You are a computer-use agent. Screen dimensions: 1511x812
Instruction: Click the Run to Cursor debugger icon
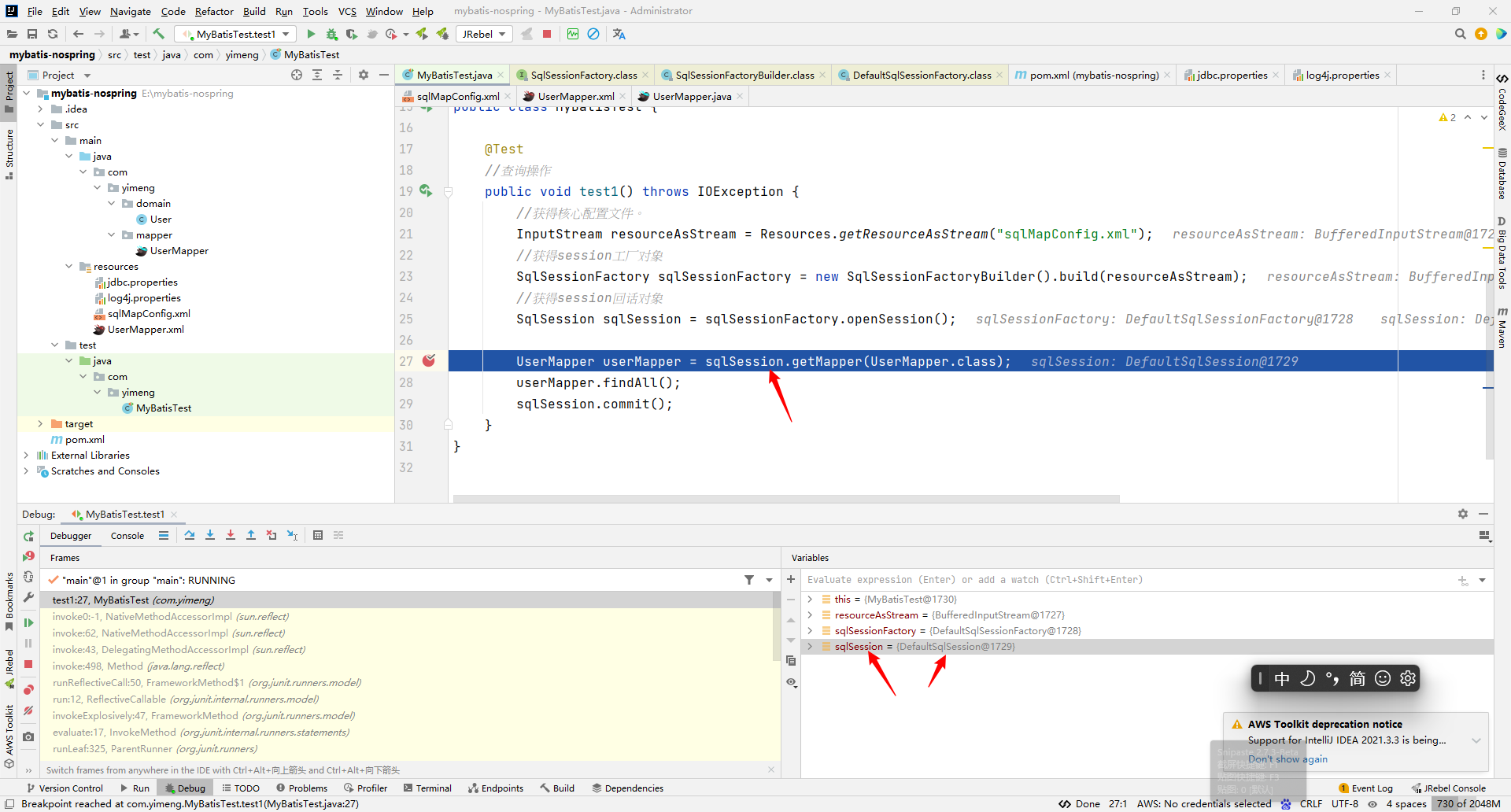tap(292, 535)
